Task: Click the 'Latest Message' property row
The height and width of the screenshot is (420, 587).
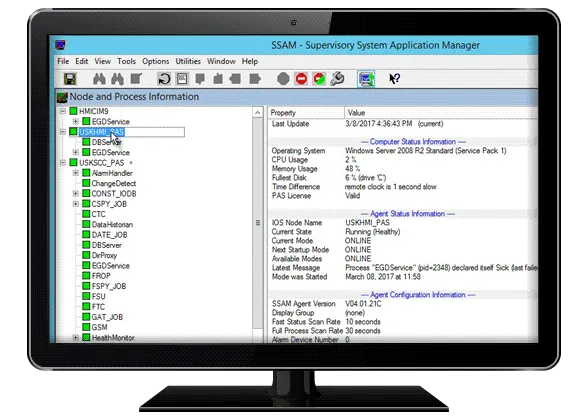Action: [x=404, y=268]
